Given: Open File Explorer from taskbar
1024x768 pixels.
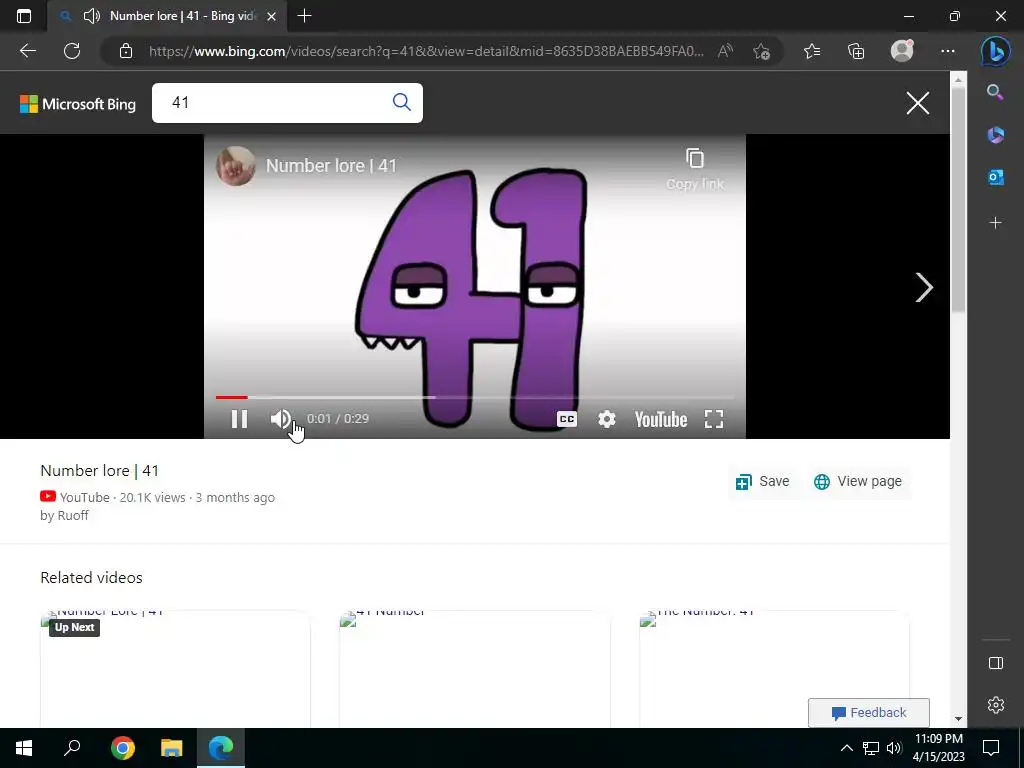Looking at the screenshot, I should coord(171,748).
